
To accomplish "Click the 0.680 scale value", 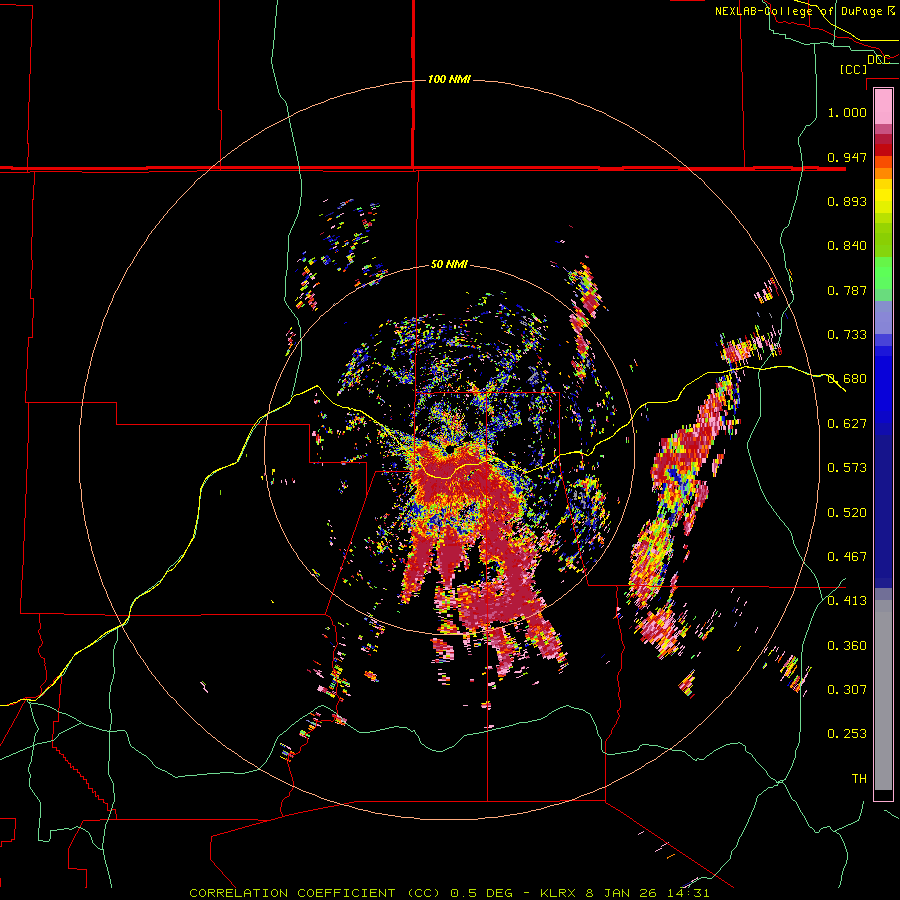I will tap(847, 379).
